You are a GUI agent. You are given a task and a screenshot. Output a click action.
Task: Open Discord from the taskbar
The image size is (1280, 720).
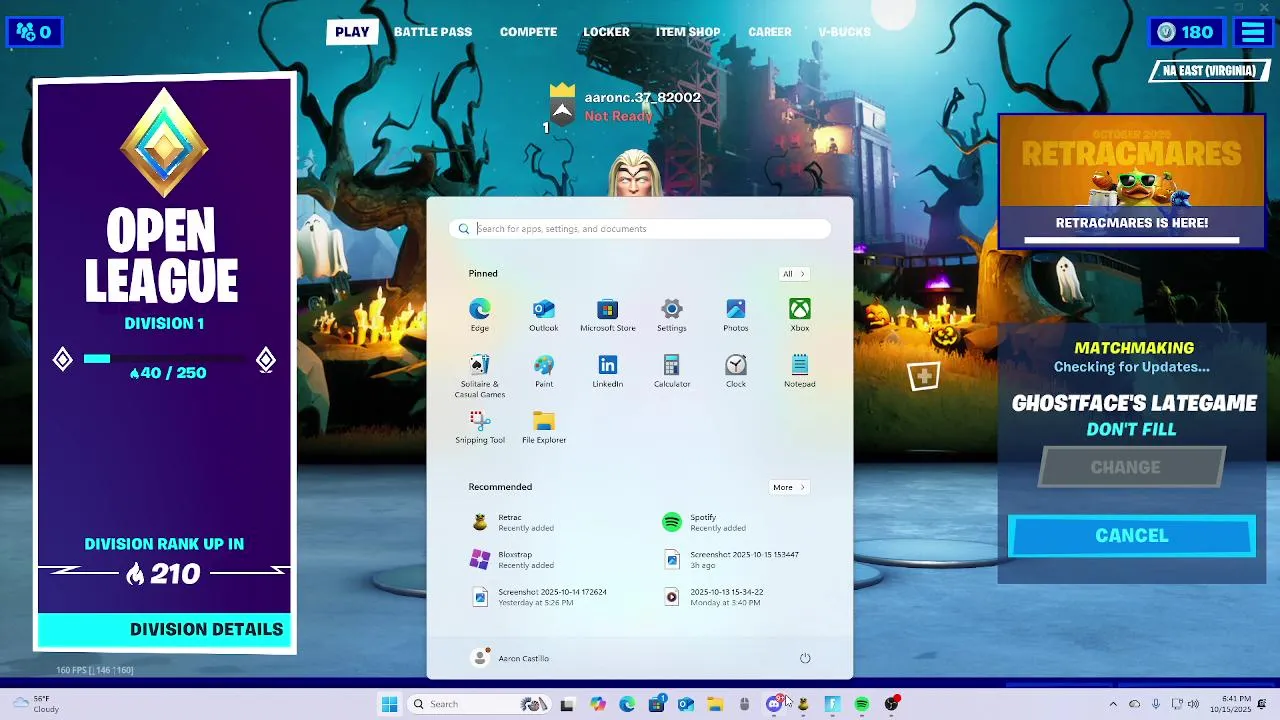[773, 704]
